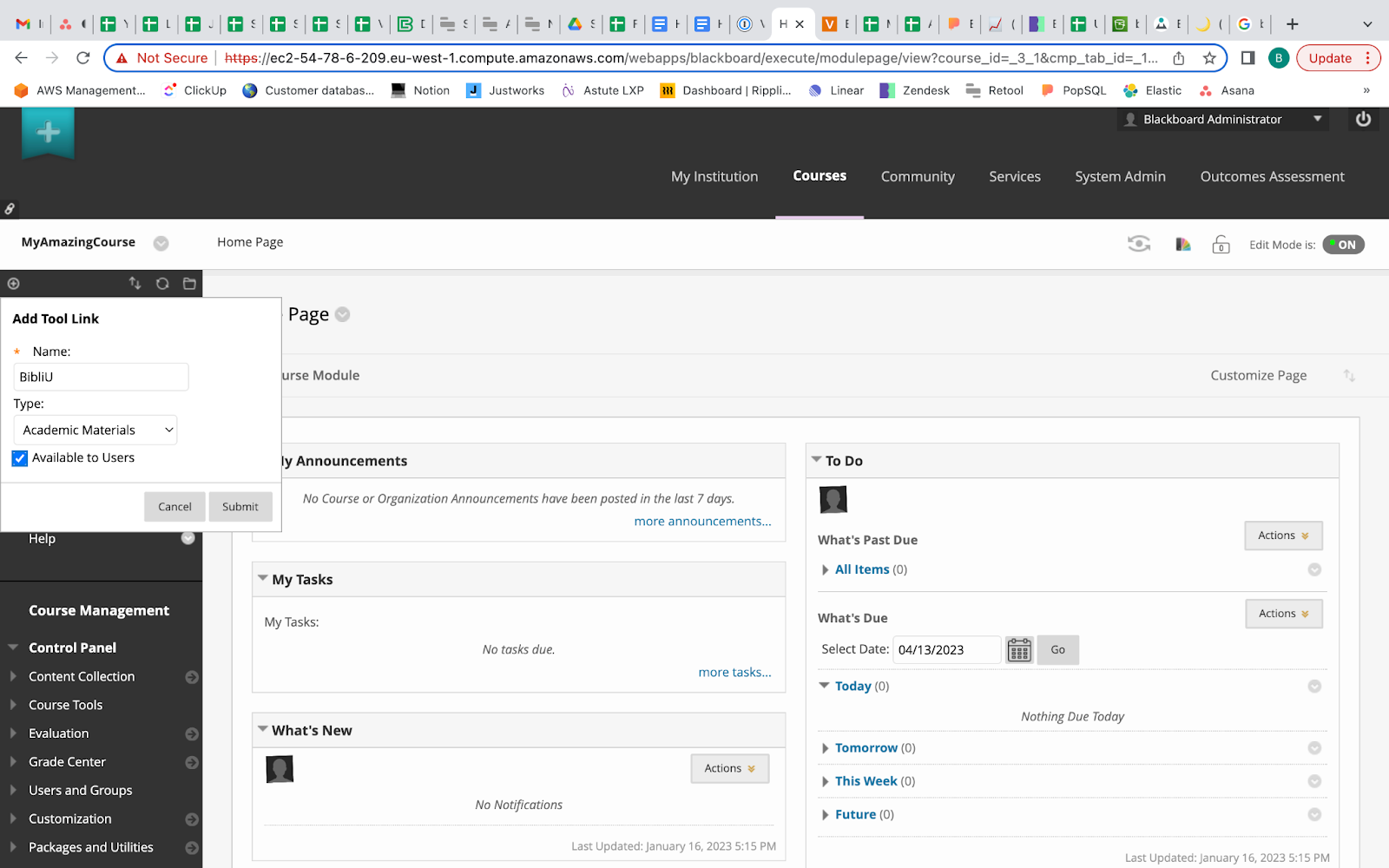Image resolution: width=1389 pixels, height=868 pixels.
Task: Click the refresh course menu icon
Action: 162,284
